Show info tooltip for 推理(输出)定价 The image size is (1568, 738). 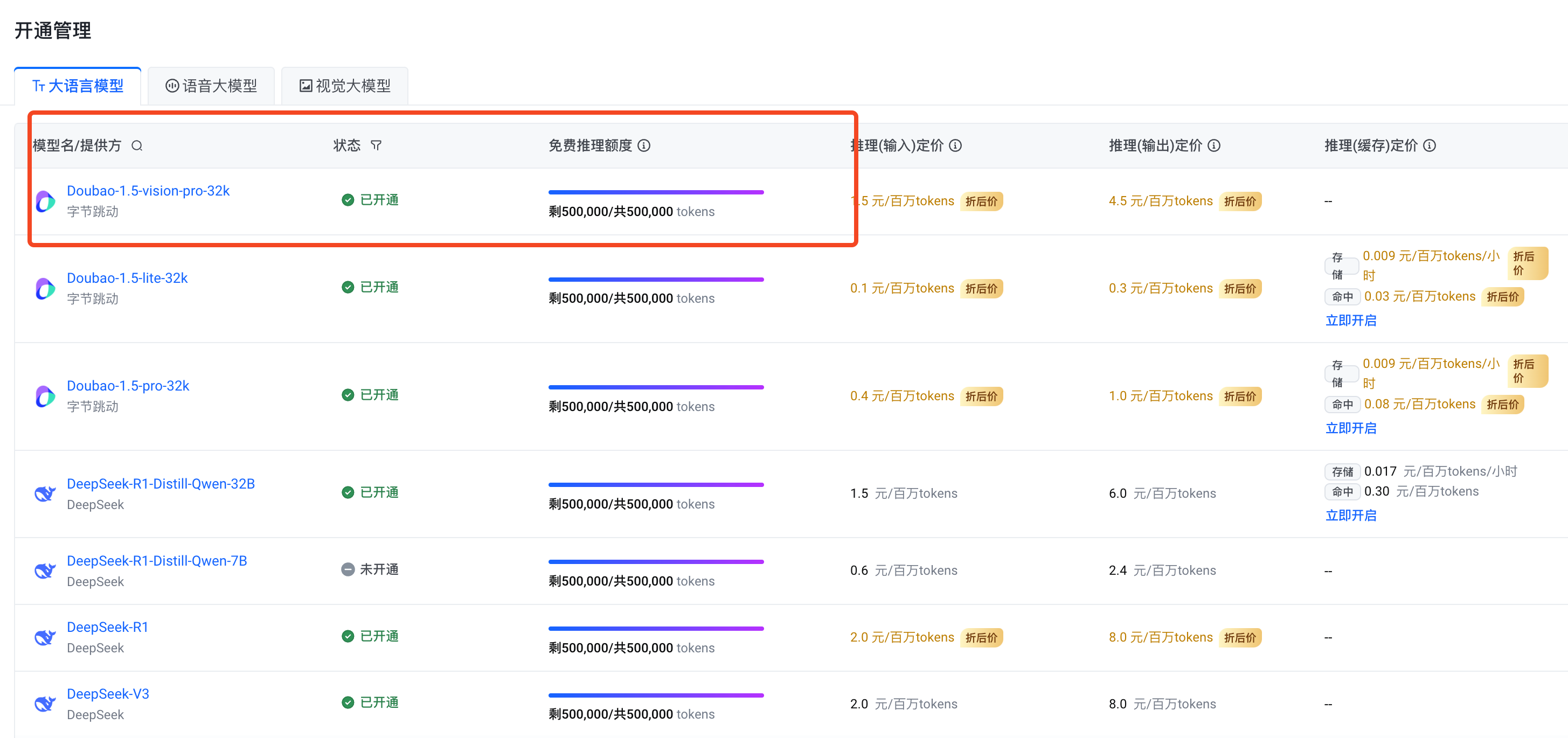(1214, 145)
